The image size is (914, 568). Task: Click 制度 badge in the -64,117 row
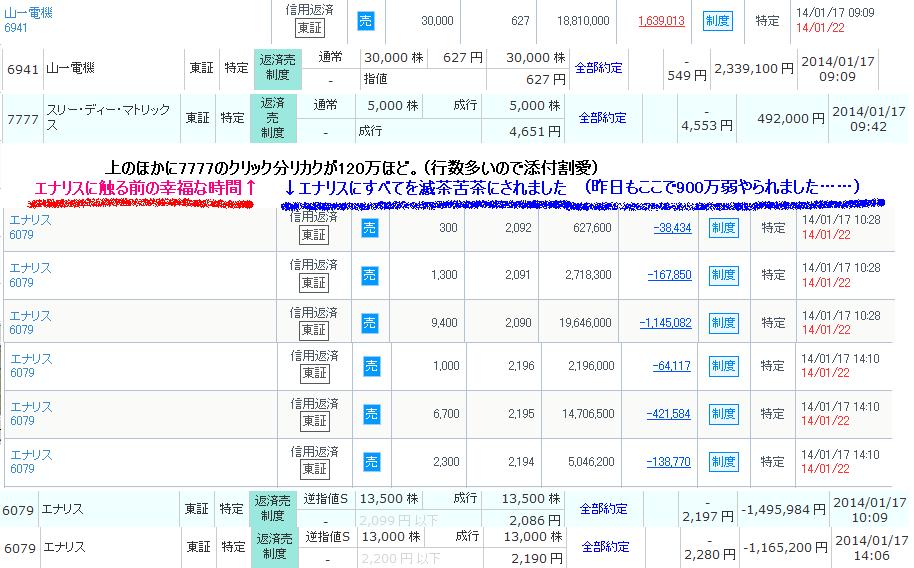pos(723,366)
